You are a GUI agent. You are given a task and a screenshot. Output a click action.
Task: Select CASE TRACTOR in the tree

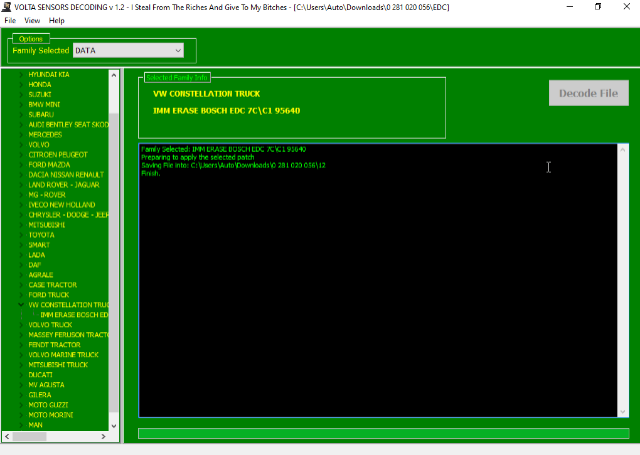click(x=53, y=285)
